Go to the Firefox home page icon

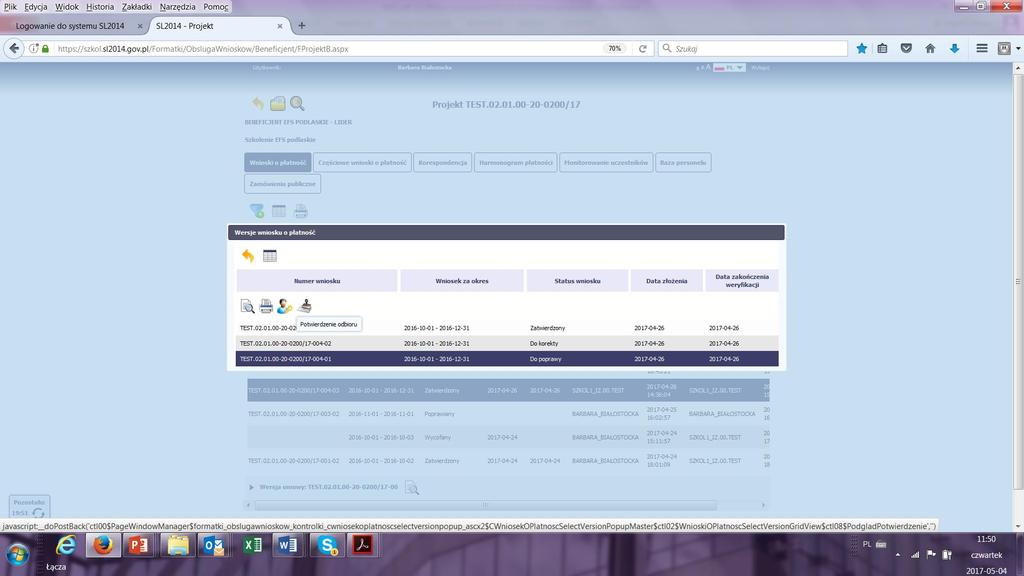pos(930,48)
